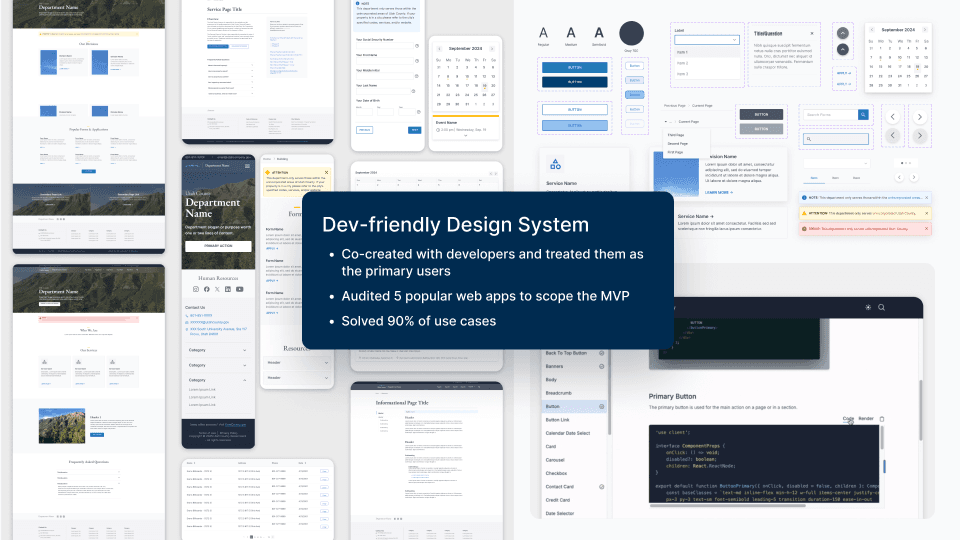This screenshot has width=960, height=540.
Task: Dismiss the blue NOTE banner
Action: (926, 198)
